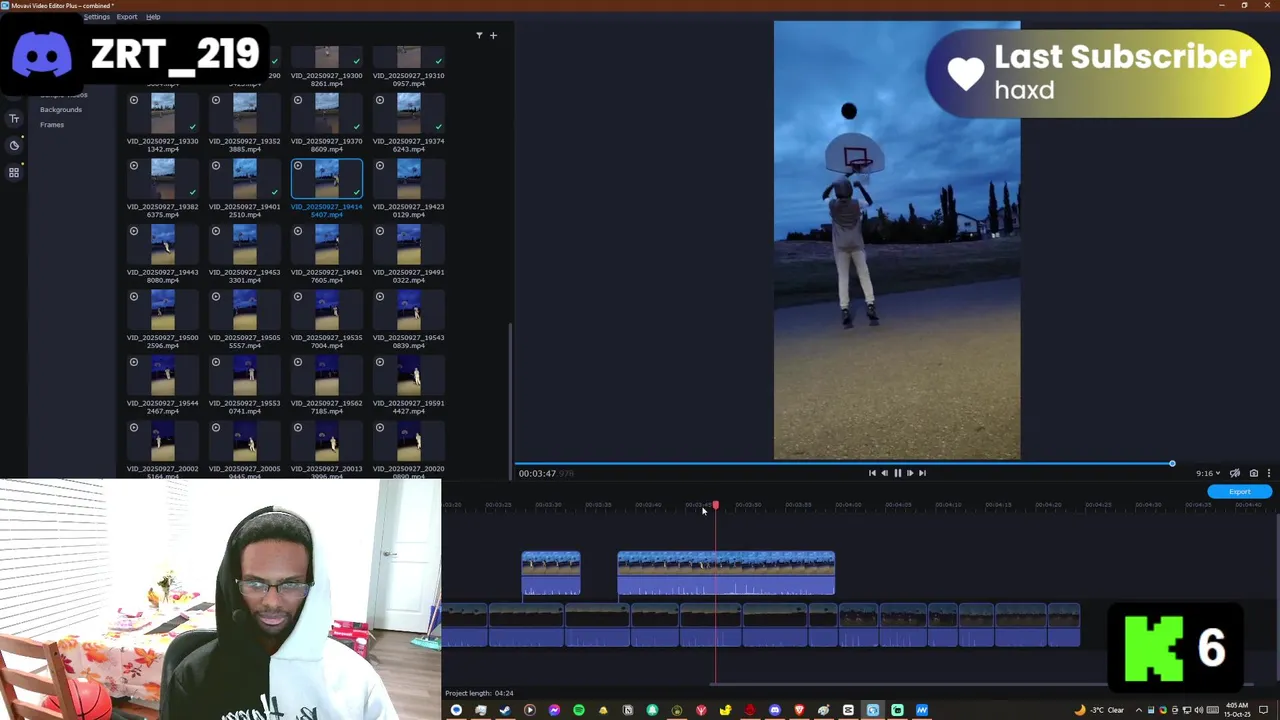
Task: Pause the preview playback
Action: pyautogui.click(x=897, y=473)
